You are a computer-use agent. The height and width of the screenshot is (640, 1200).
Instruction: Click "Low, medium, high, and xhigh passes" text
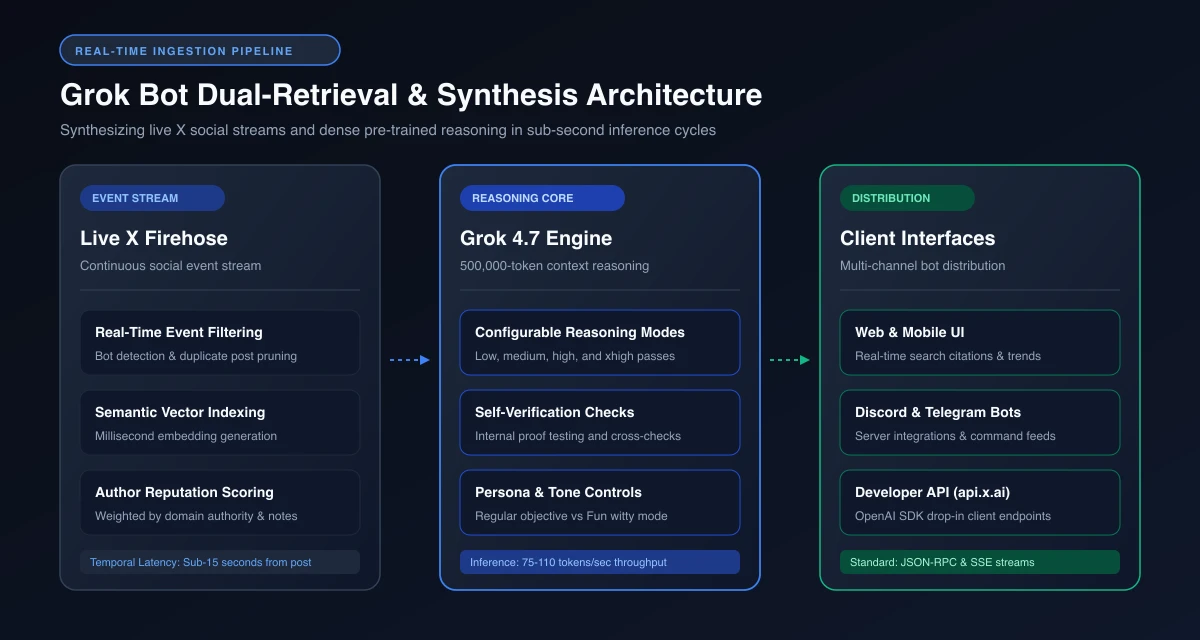point(575,356)
